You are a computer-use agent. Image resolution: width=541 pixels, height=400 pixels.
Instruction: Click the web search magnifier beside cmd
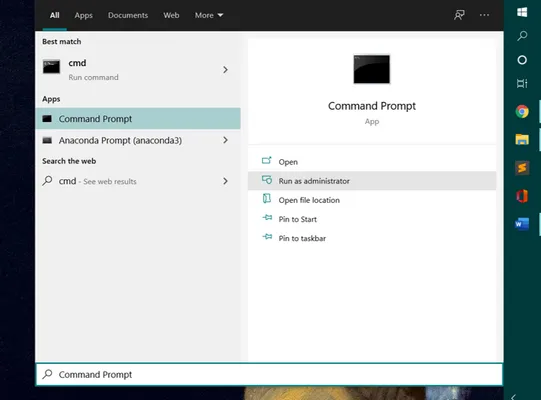(x=47, y=181)
